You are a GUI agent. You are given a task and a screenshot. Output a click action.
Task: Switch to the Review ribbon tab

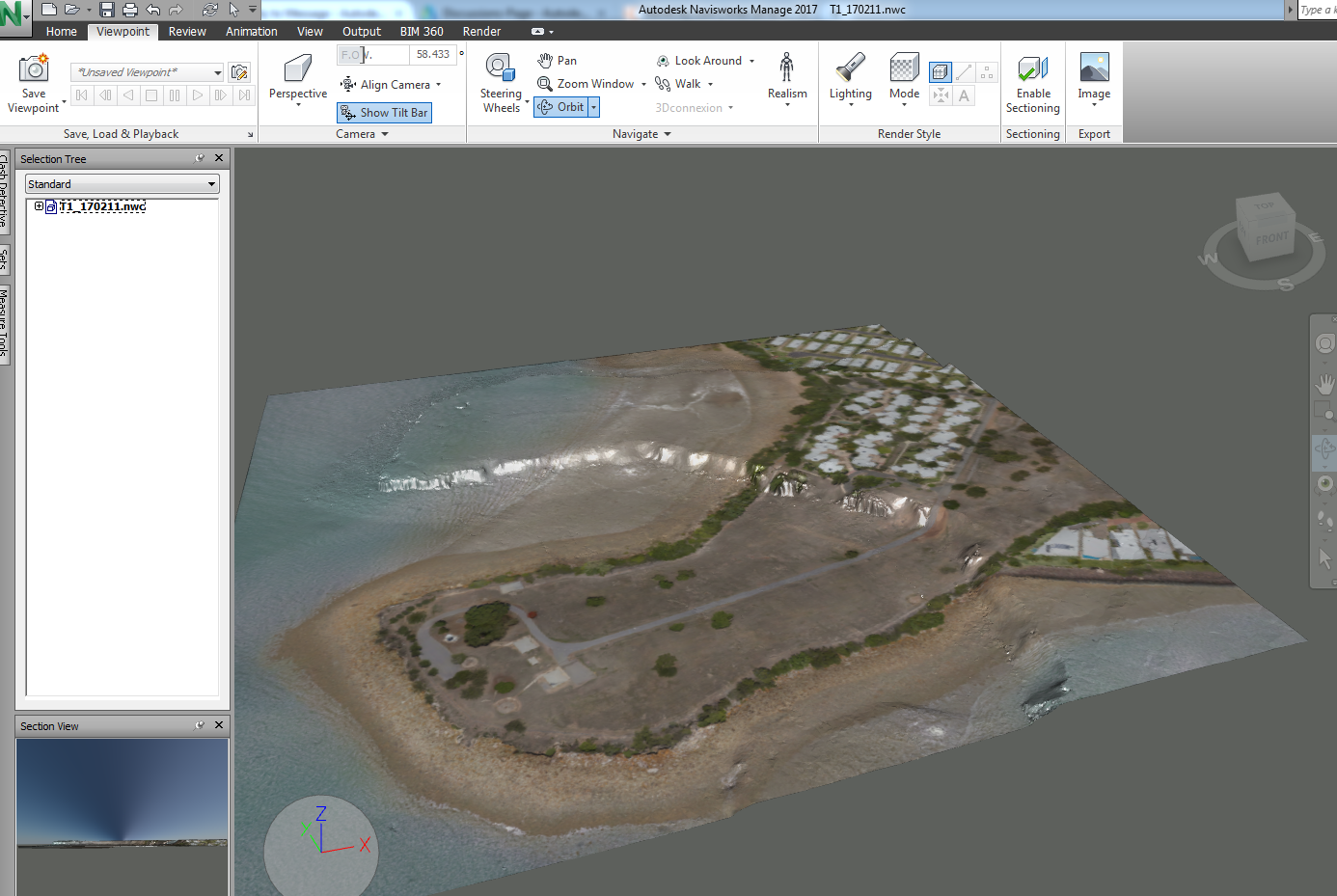(x=186, y=31)
